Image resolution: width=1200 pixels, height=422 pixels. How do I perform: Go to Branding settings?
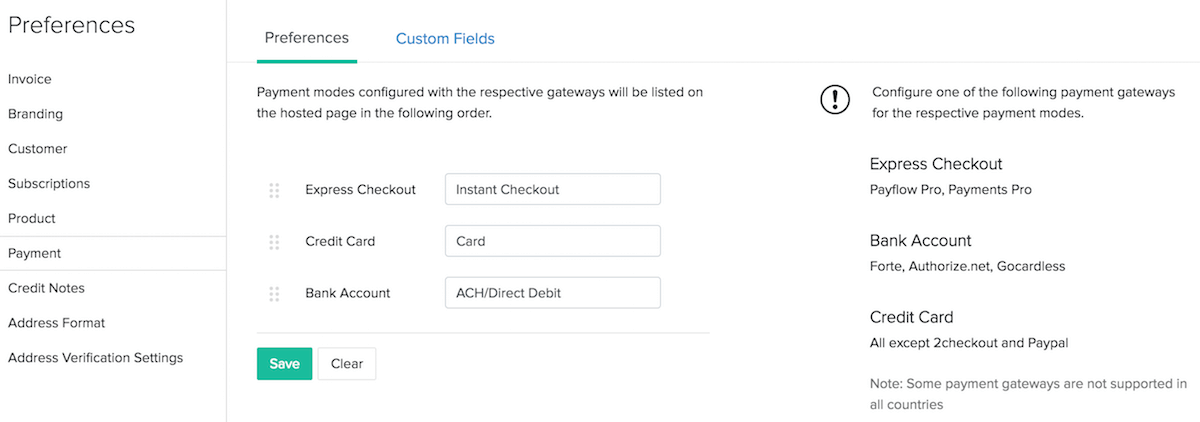tap(36, 114)
